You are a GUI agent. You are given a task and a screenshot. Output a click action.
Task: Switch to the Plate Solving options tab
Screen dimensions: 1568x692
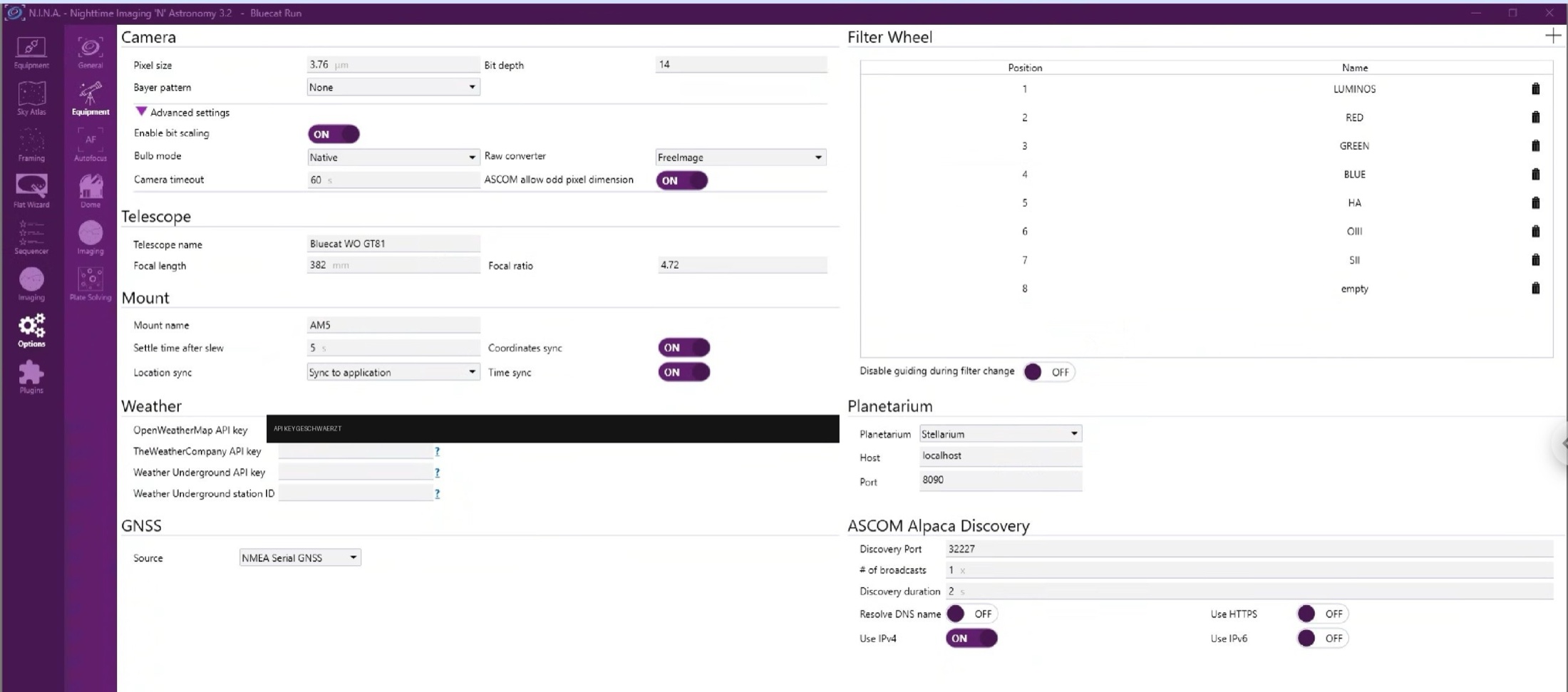[91, 284]
